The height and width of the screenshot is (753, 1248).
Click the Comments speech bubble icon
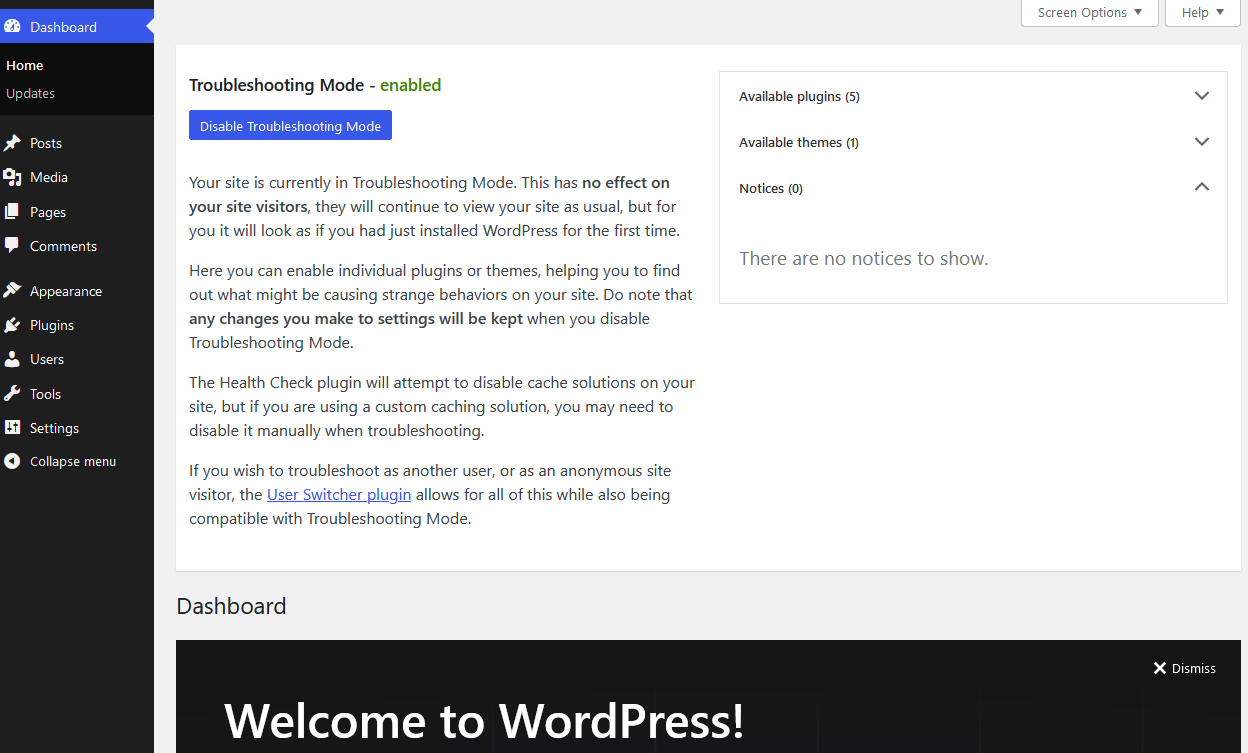click(x=12, y=246)
